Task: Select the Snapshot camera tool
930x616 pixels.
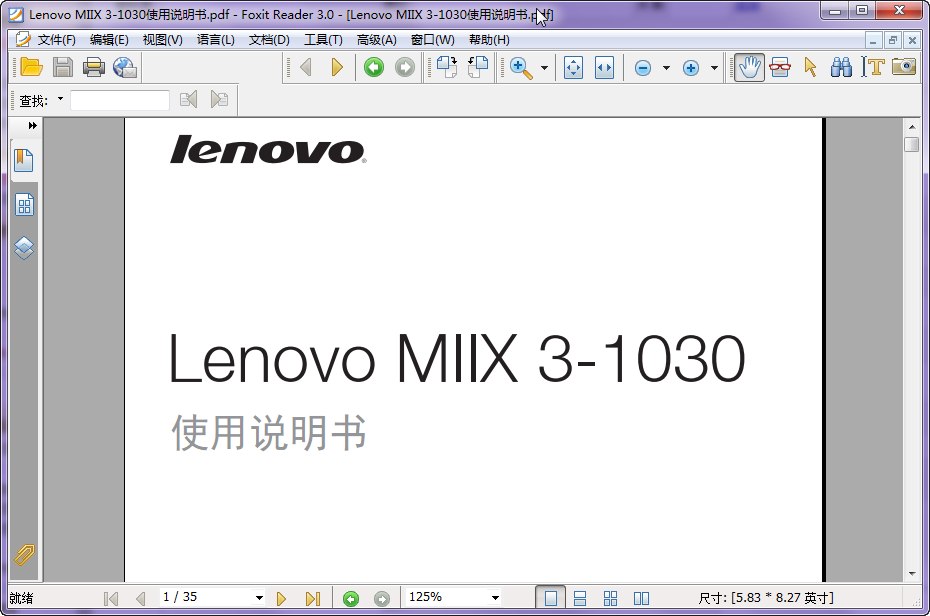Action: (x=904, y=66)
